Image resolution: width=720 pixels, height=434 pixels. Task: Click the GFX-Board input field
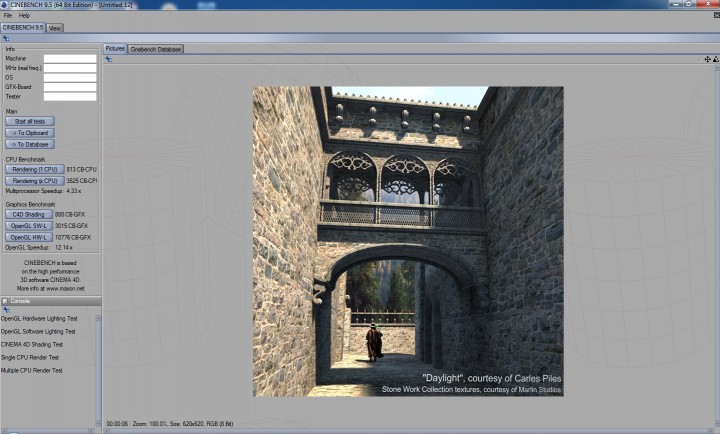[x=70, y=87]
